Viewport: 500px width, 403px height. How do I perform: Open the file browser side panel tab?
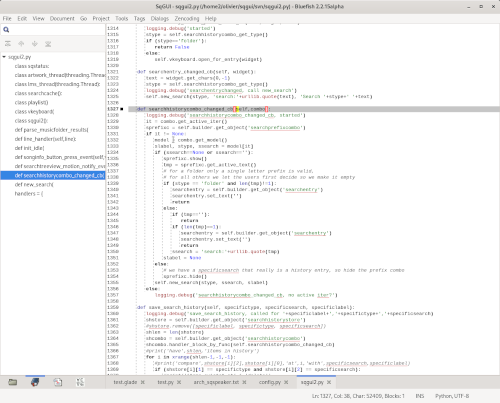pos(13,382)
